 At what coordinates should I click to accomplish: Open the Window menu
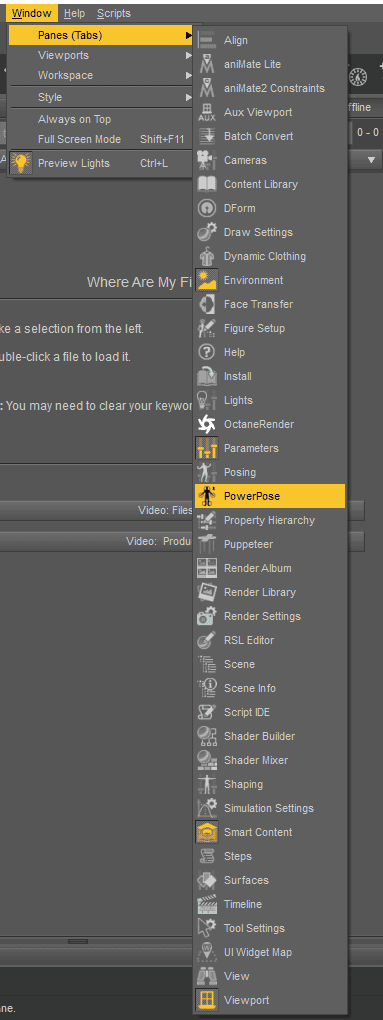(x=31, y=13)
